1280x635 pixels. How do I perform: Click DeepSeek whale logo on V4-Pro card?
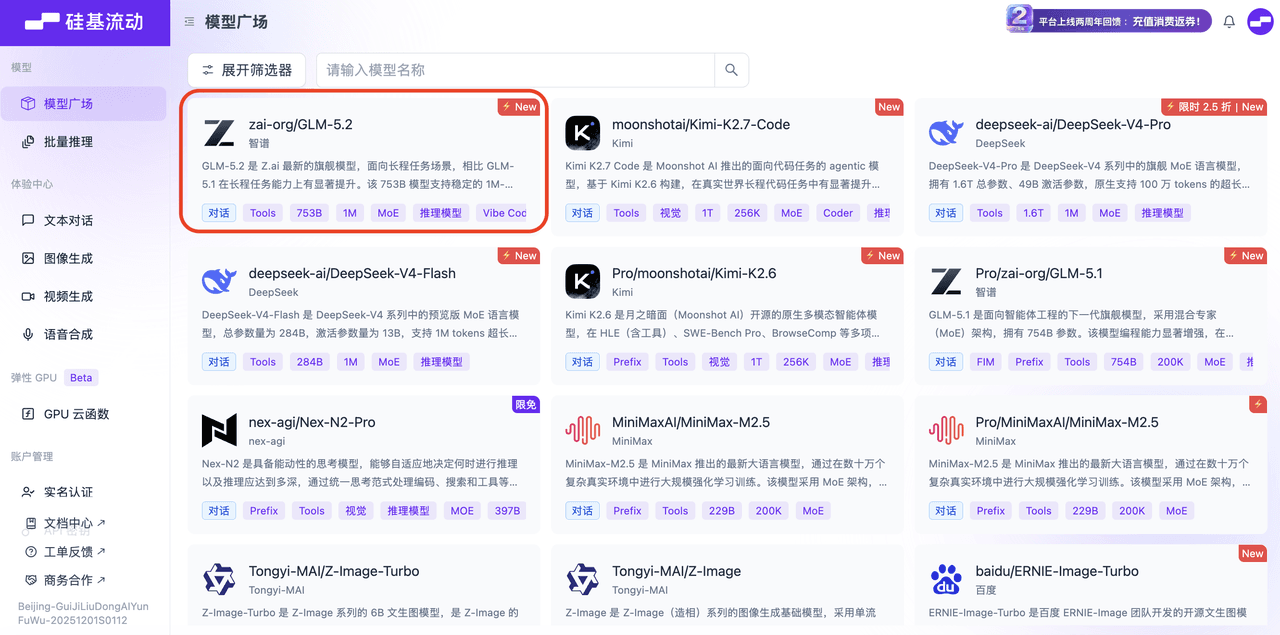point(946,133)
